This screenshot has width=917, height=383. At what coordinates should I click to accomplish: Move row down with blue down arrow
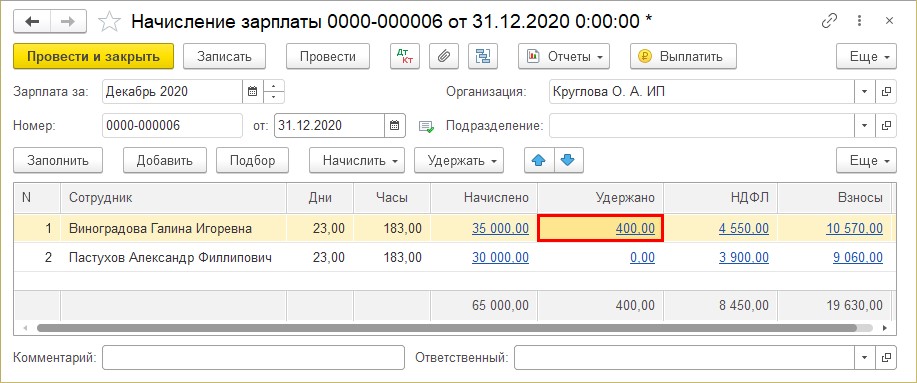[x=568, y=160]
